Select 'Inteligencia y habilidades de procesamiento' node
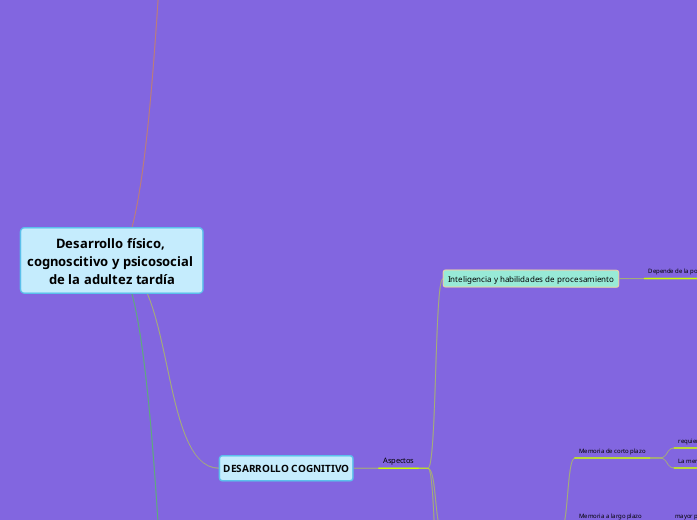 tap(530, 279)
